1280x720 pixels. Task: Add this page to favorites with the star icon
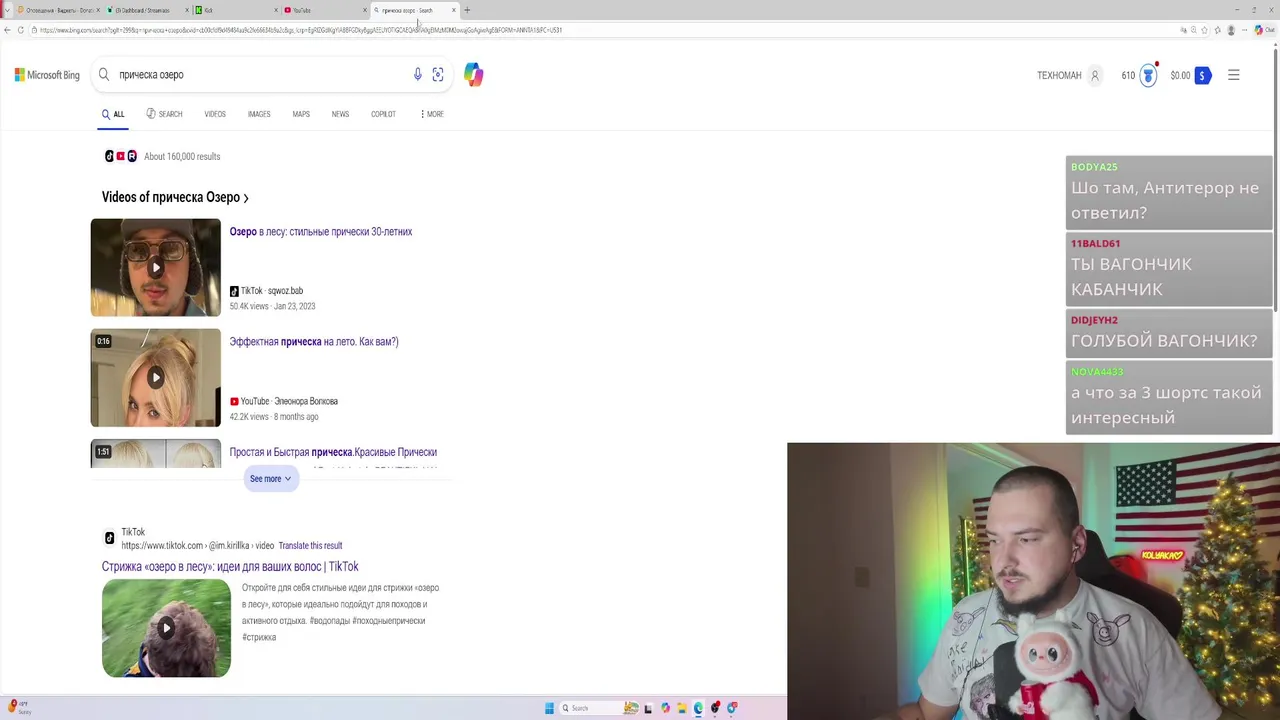pyautogui.click(x=1205, y=30)
